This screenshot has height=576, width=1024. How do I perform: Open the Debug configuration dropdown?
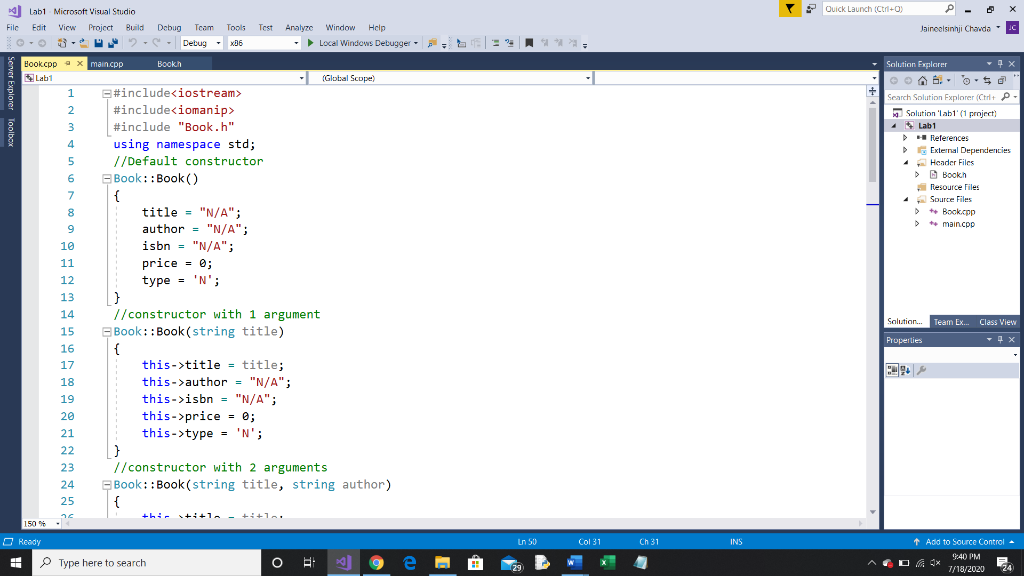click(202, 43)
